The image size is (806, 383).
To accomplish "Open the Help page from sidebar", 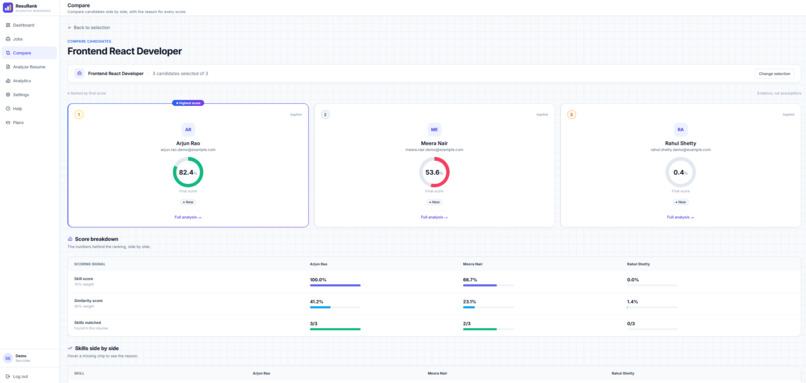I will click(29, 108).
